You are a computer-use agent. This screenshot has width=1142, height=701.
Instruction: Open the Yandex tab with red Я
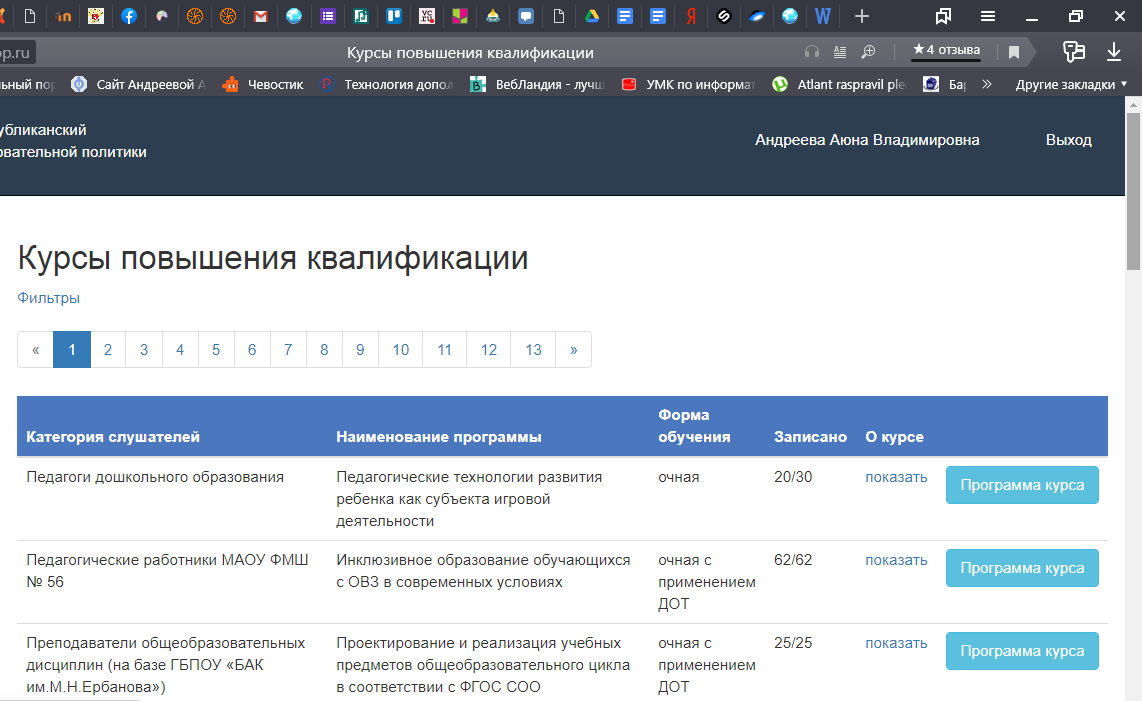pos(690,16)
